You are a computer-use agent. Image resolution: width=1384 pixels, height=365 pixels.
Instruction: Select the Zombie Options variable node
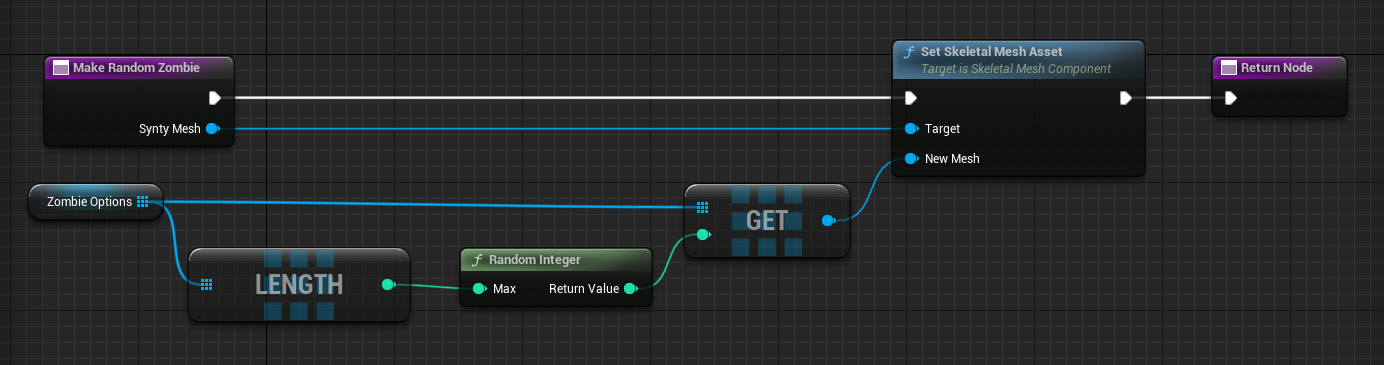pos(96,202)
